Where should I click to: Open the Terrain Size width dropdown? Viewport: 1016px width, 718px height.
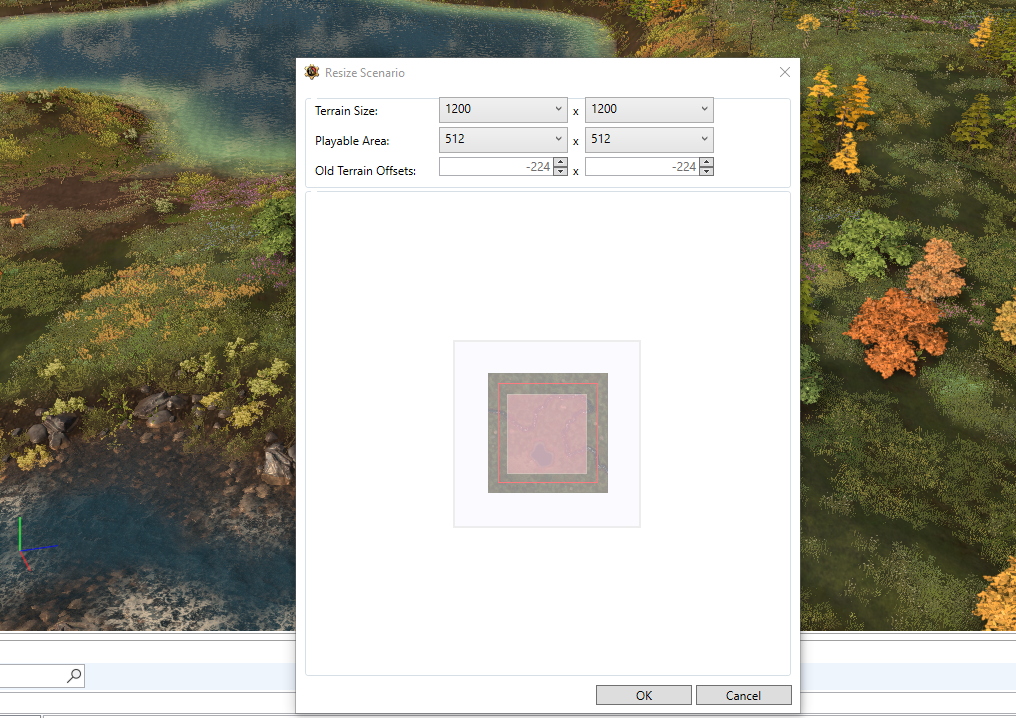(x=503, y=110)
